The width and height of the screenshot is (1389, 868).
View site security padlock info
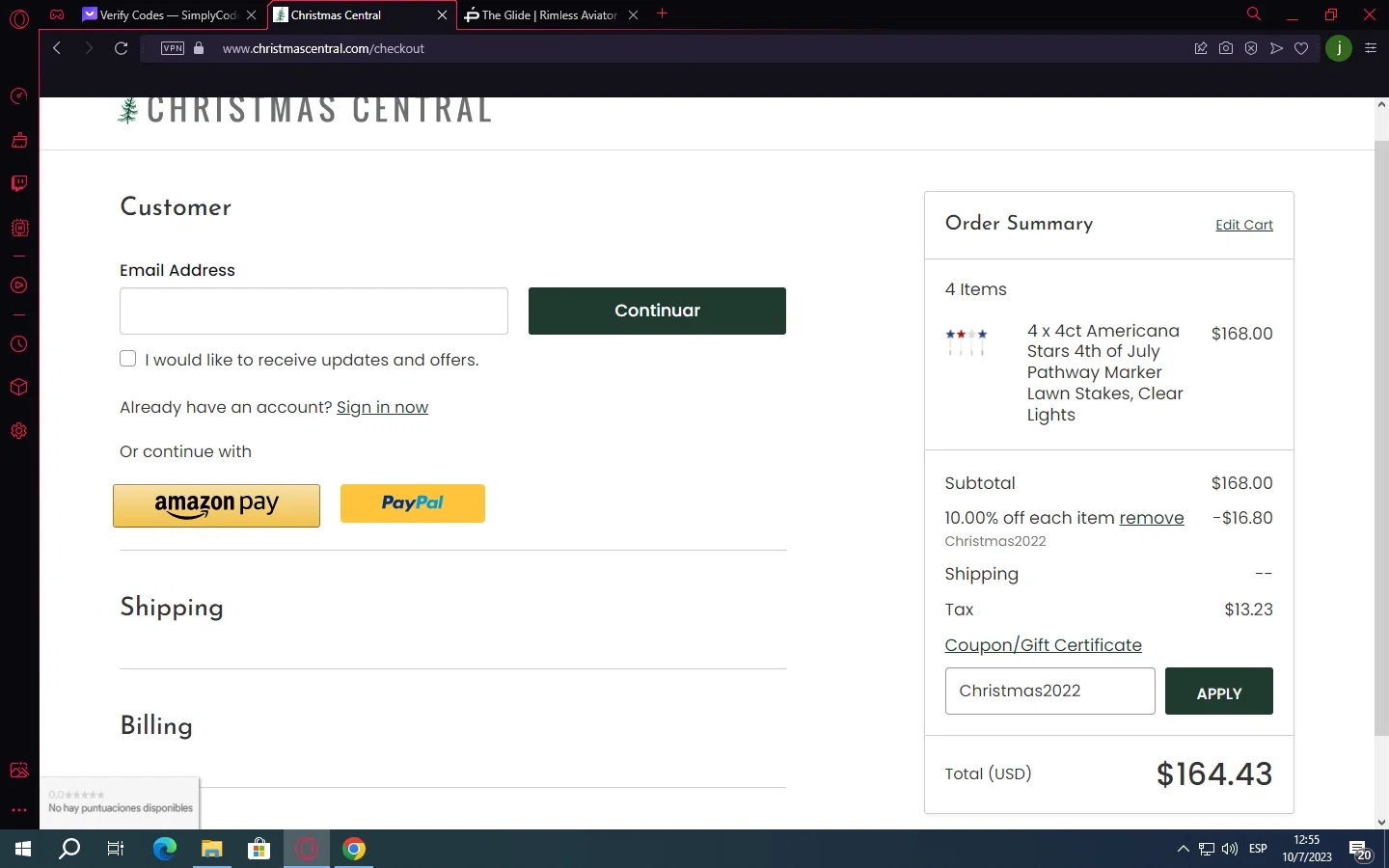199,48
